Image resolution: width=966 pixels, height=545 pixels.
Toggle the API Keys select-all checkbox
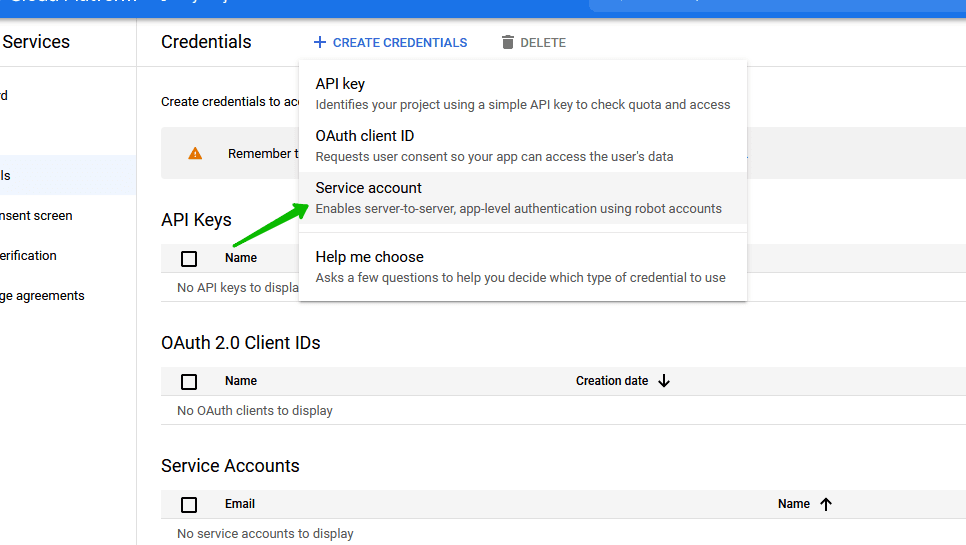coord(189,259)
